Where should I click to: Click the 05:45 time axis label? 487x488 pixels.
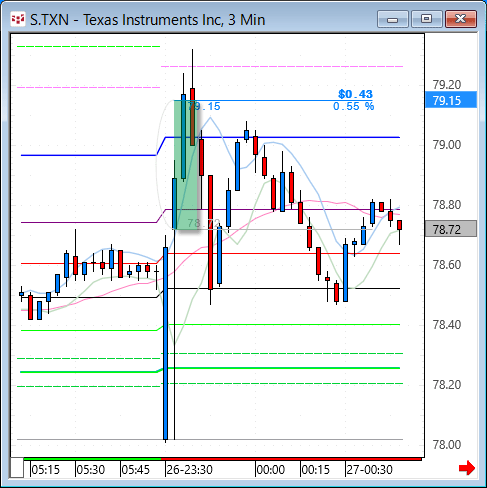coord(136,470)
